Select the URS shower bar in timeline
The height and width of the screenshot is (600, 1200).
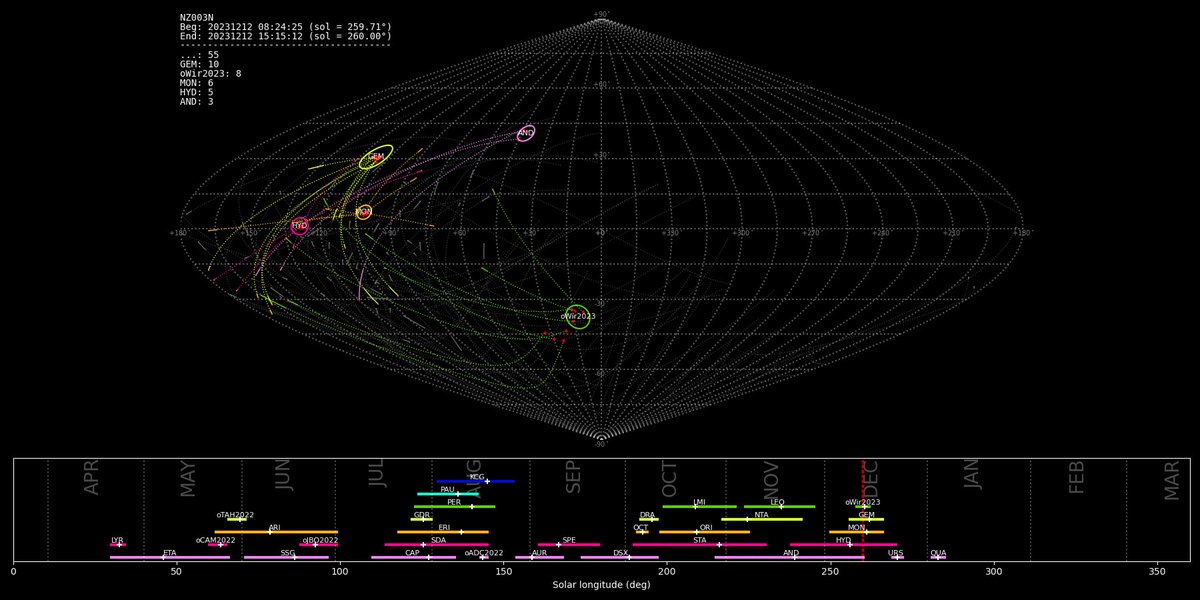tap(897, 557)
